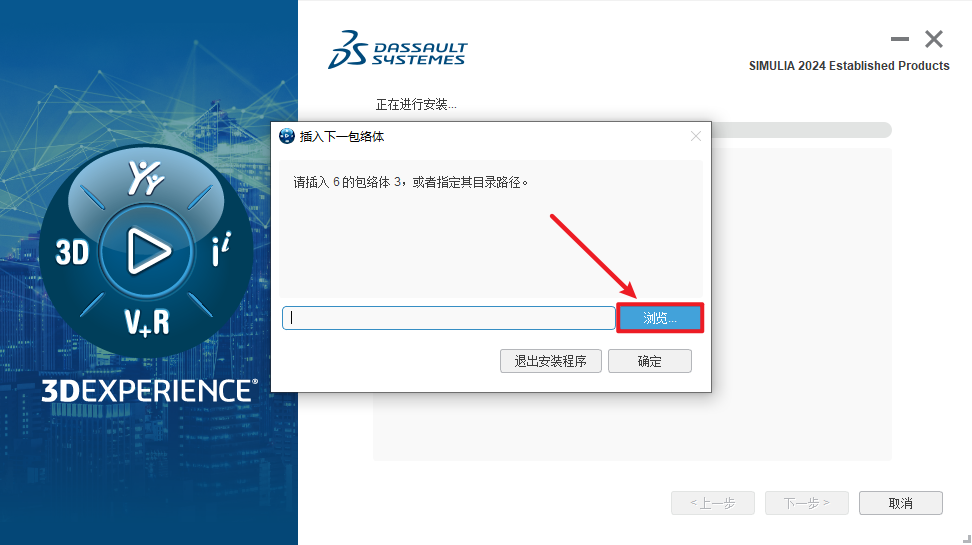Close the 插入下一包络体 dialog
This screenshot has height=545, width=972.
tap(696, 136)
